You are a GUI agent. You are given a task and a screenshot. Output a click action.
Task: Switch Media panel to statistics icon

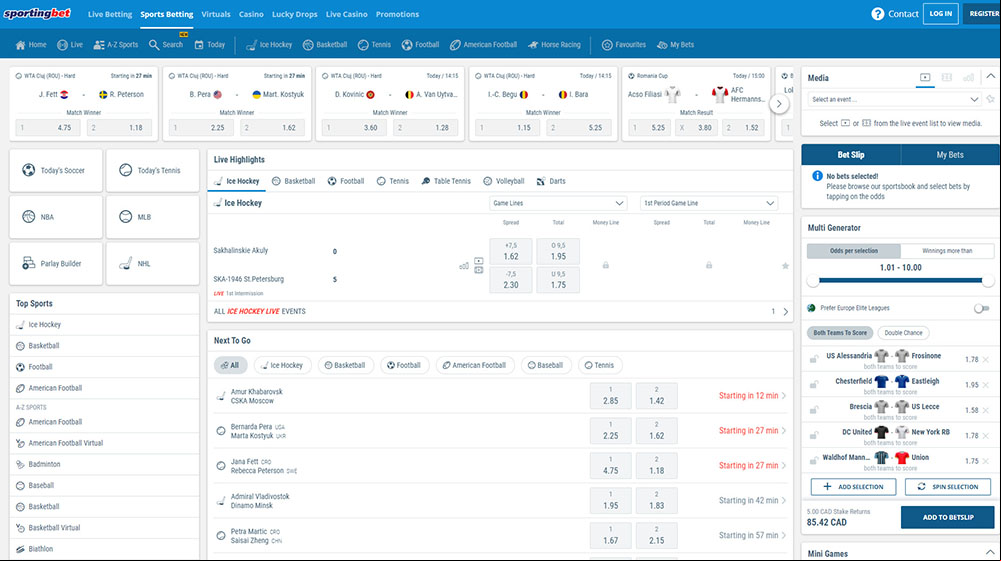click(x=968, y=77)
